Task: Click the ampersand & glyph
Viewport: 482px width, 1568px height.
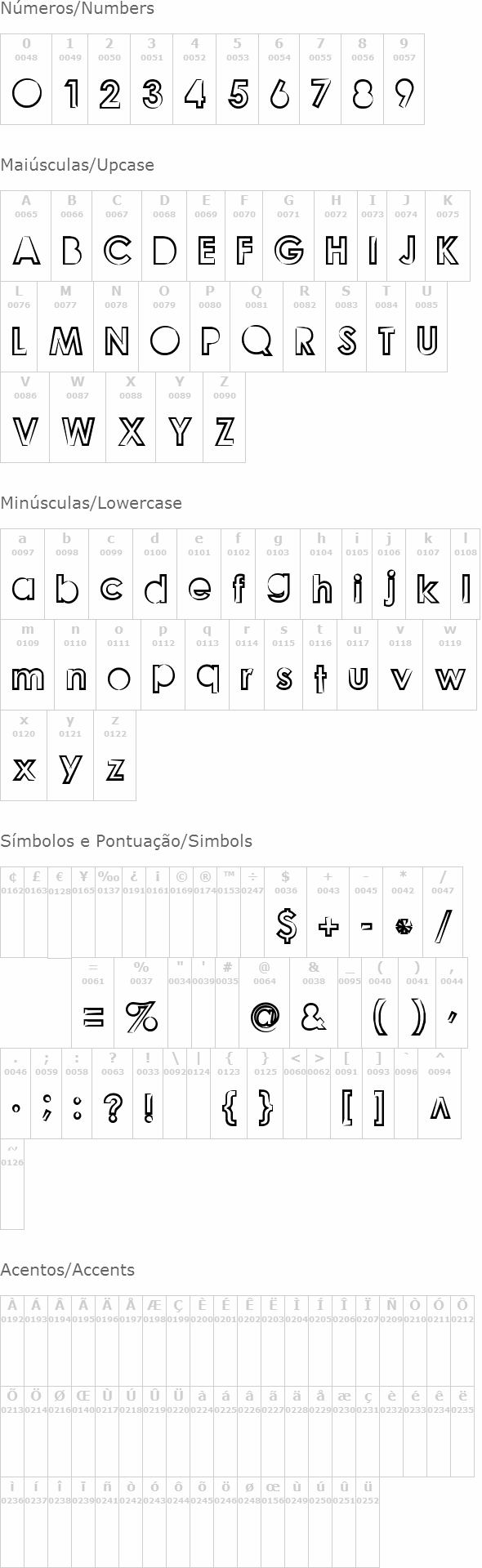Action: [314, 1016]
